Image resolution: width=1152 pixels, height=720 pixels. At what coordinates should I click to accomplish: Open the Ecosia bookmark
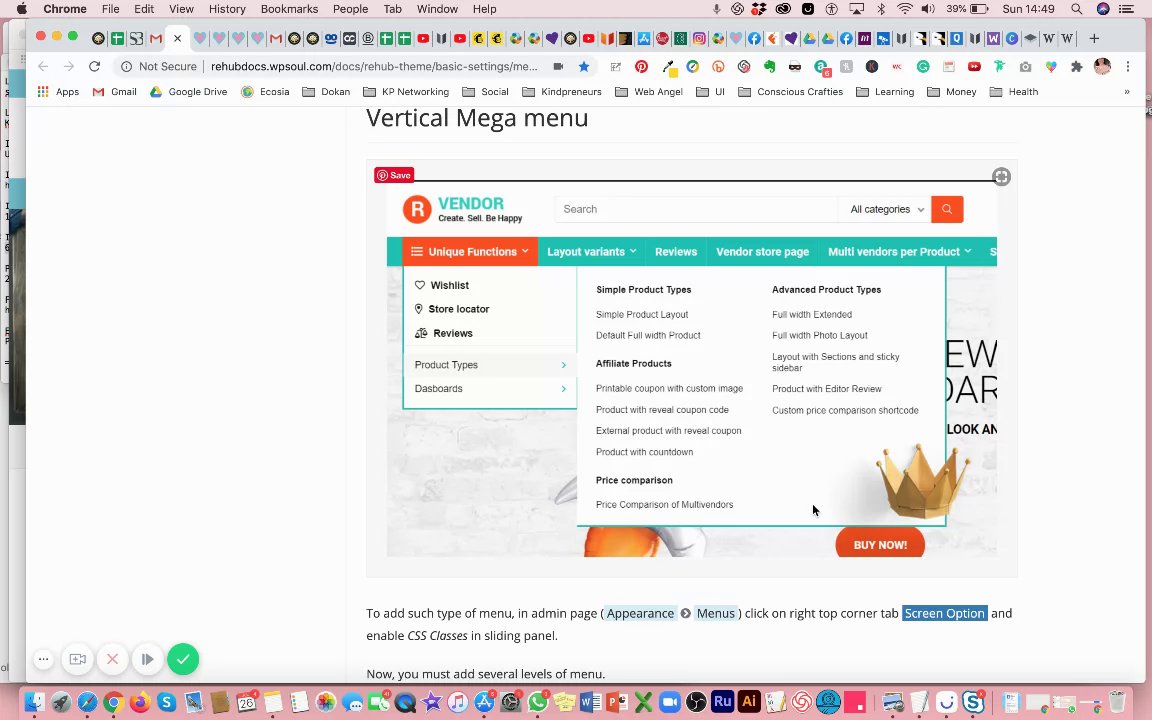[265, 92]
